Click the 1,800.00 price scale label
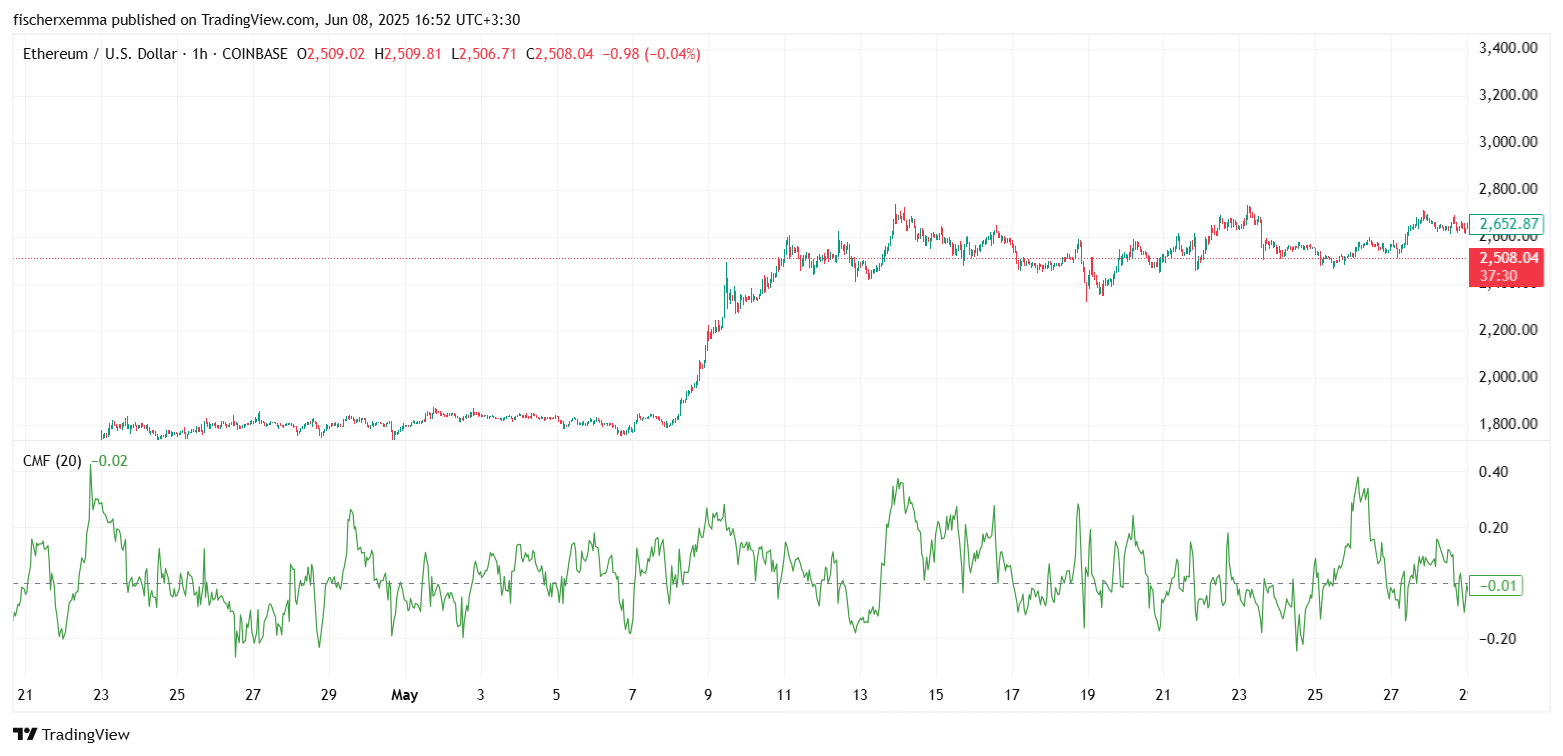Screen dimensions: 1563x756 [x=1507, y=424]
